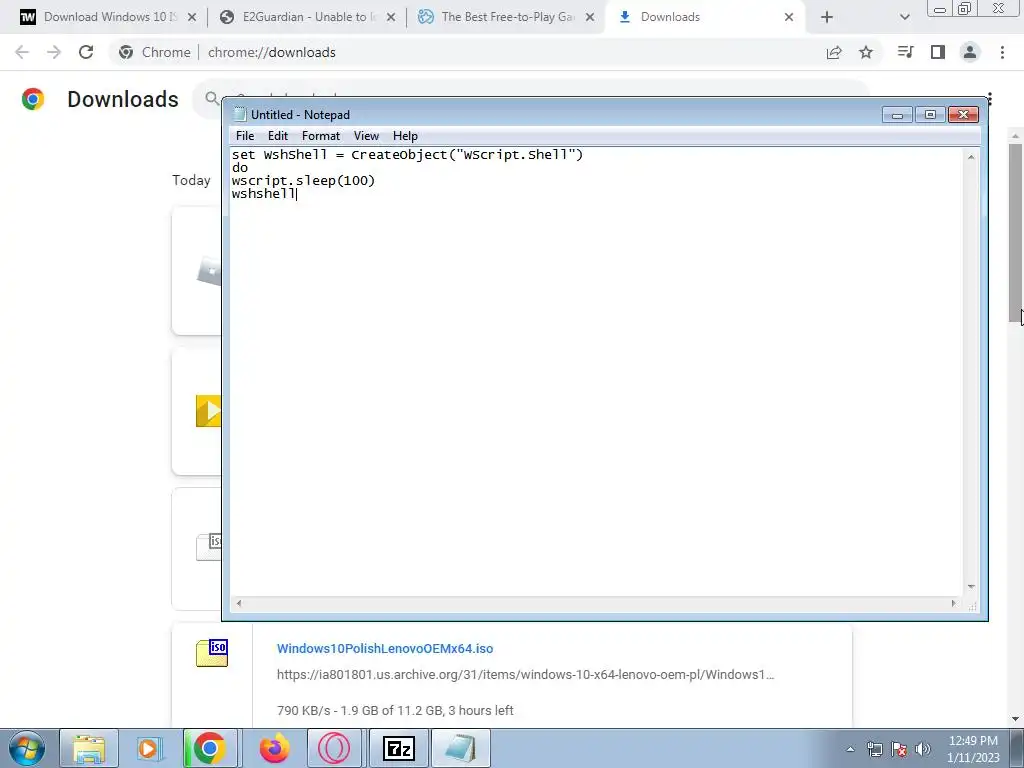Maximize the Notepad window
Image resolution: width=1024 pixels, height=768 pixels.
pos(930,115)
